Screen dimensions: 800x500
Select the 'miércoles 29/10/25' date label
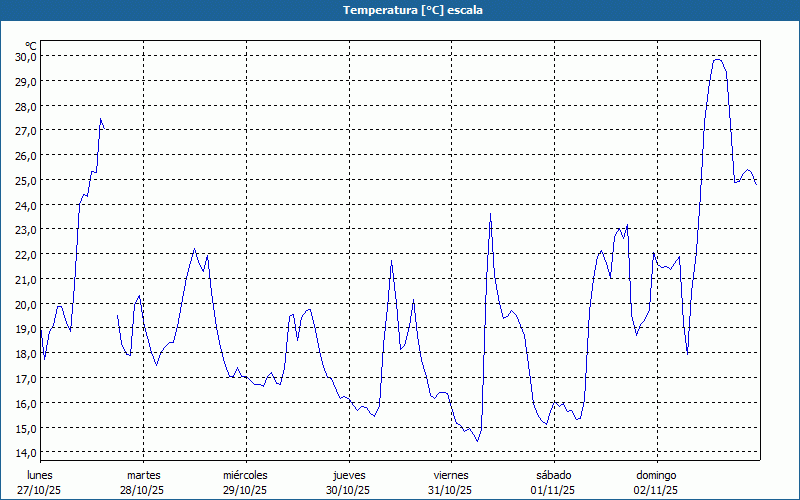245,483
